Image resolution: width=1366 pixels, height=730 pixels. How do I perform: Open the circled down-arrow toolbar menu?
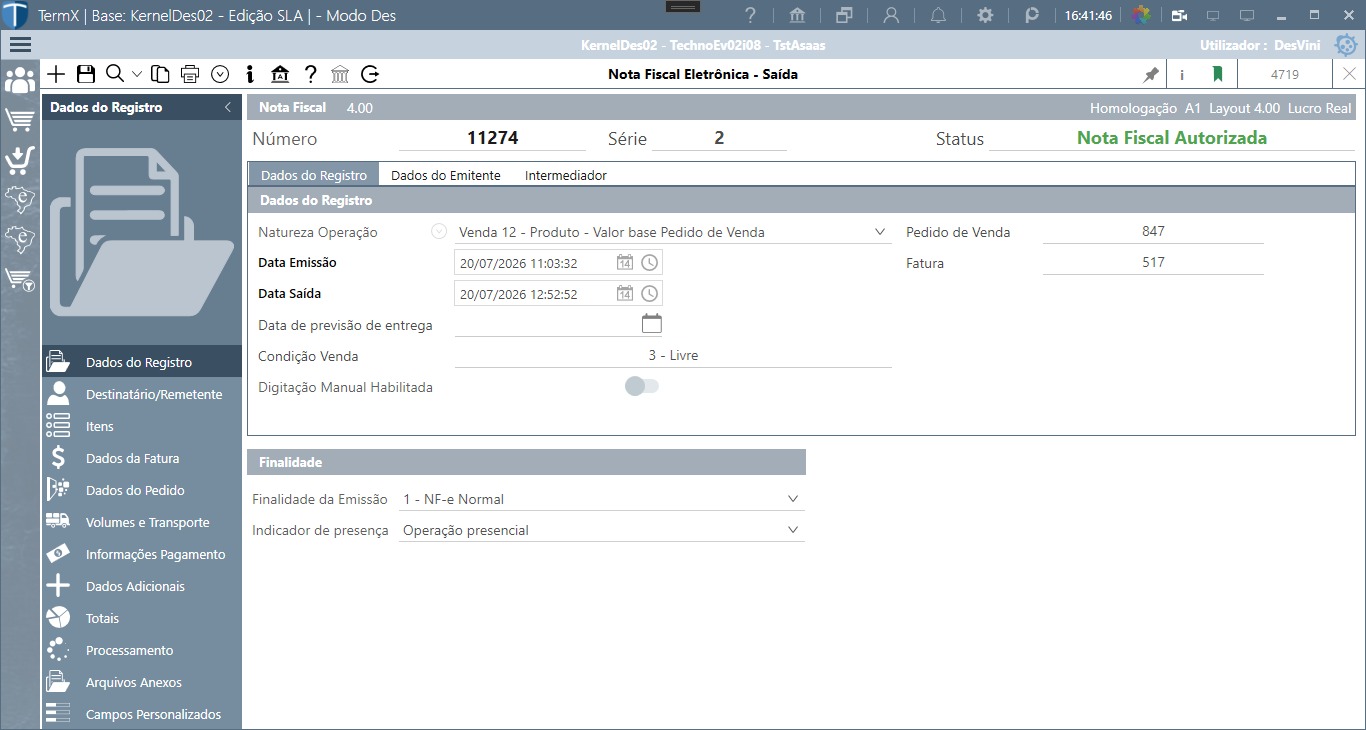pyautogui.click(x=221, y=74)
